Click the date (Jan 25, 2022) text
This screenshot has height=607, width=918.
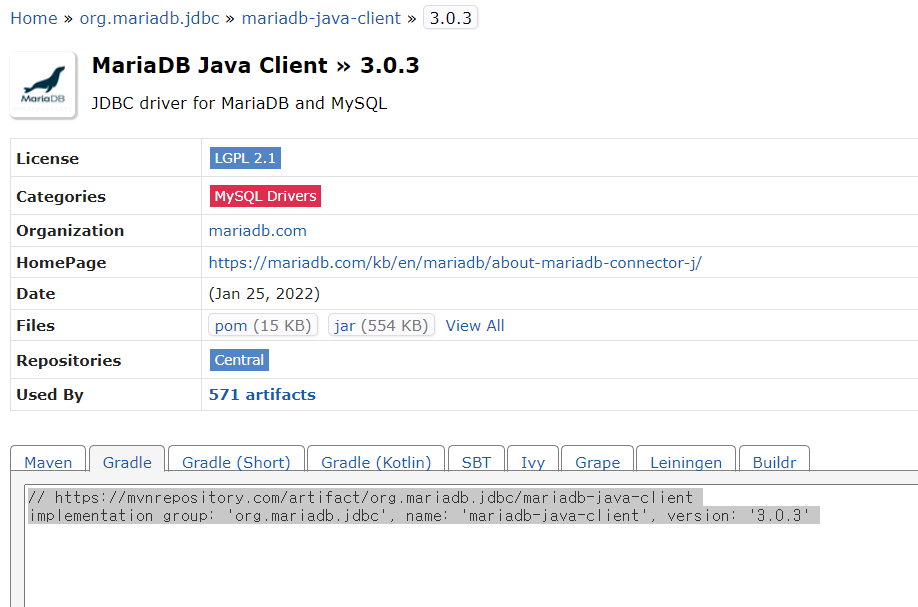click(x=265, y=294)
